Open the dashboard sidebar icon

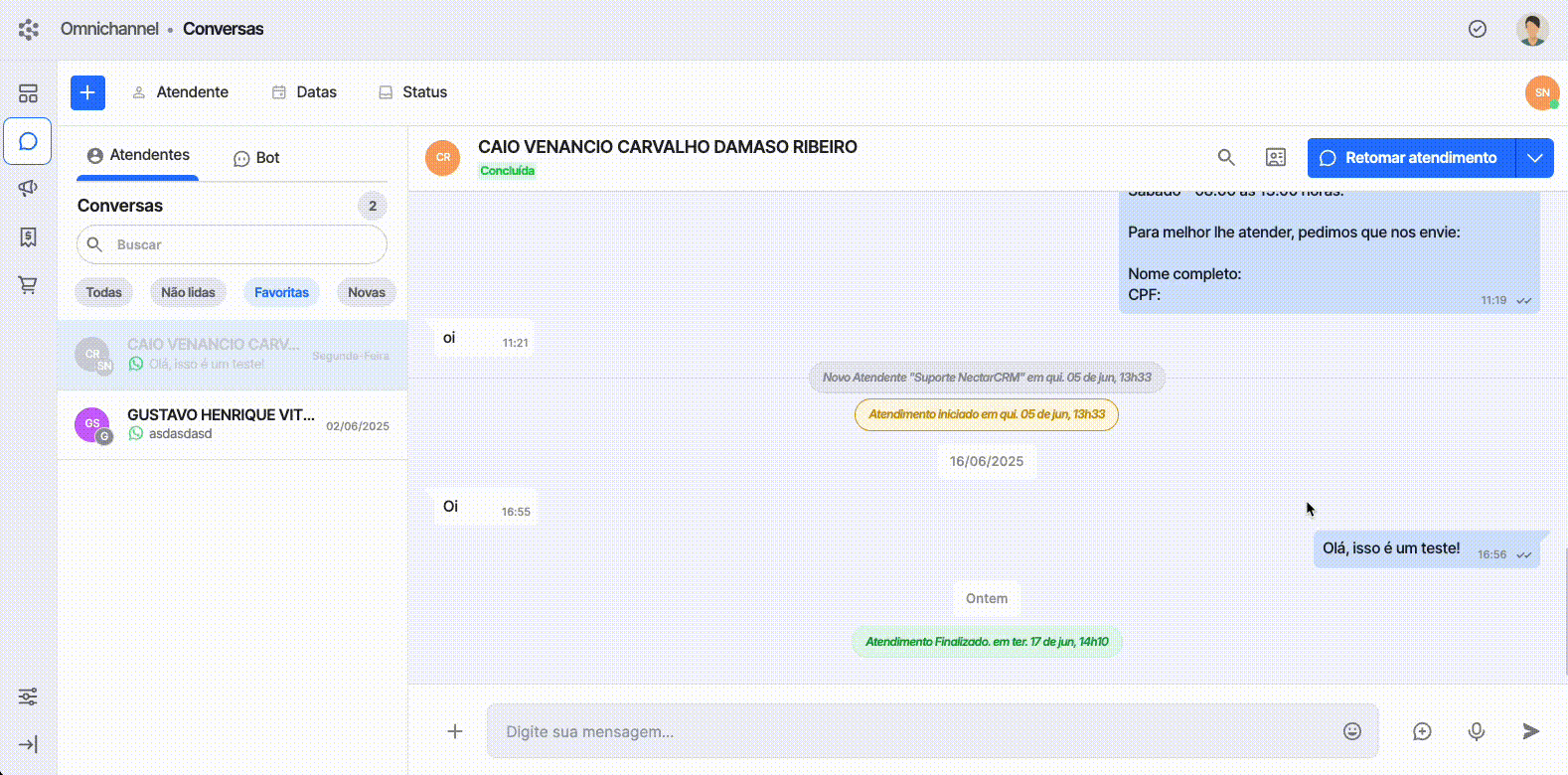tap(28, 93)
